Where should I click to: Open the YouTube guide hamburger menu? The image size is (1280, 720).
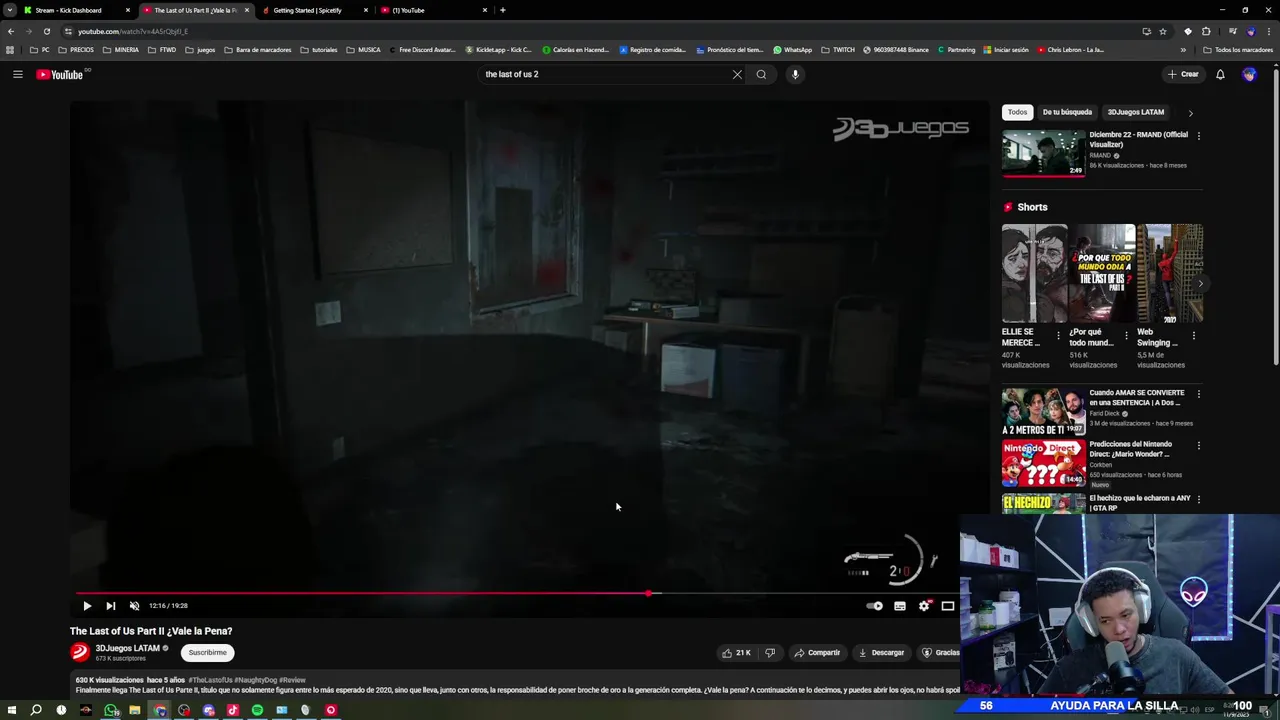[x=17, y=74]
